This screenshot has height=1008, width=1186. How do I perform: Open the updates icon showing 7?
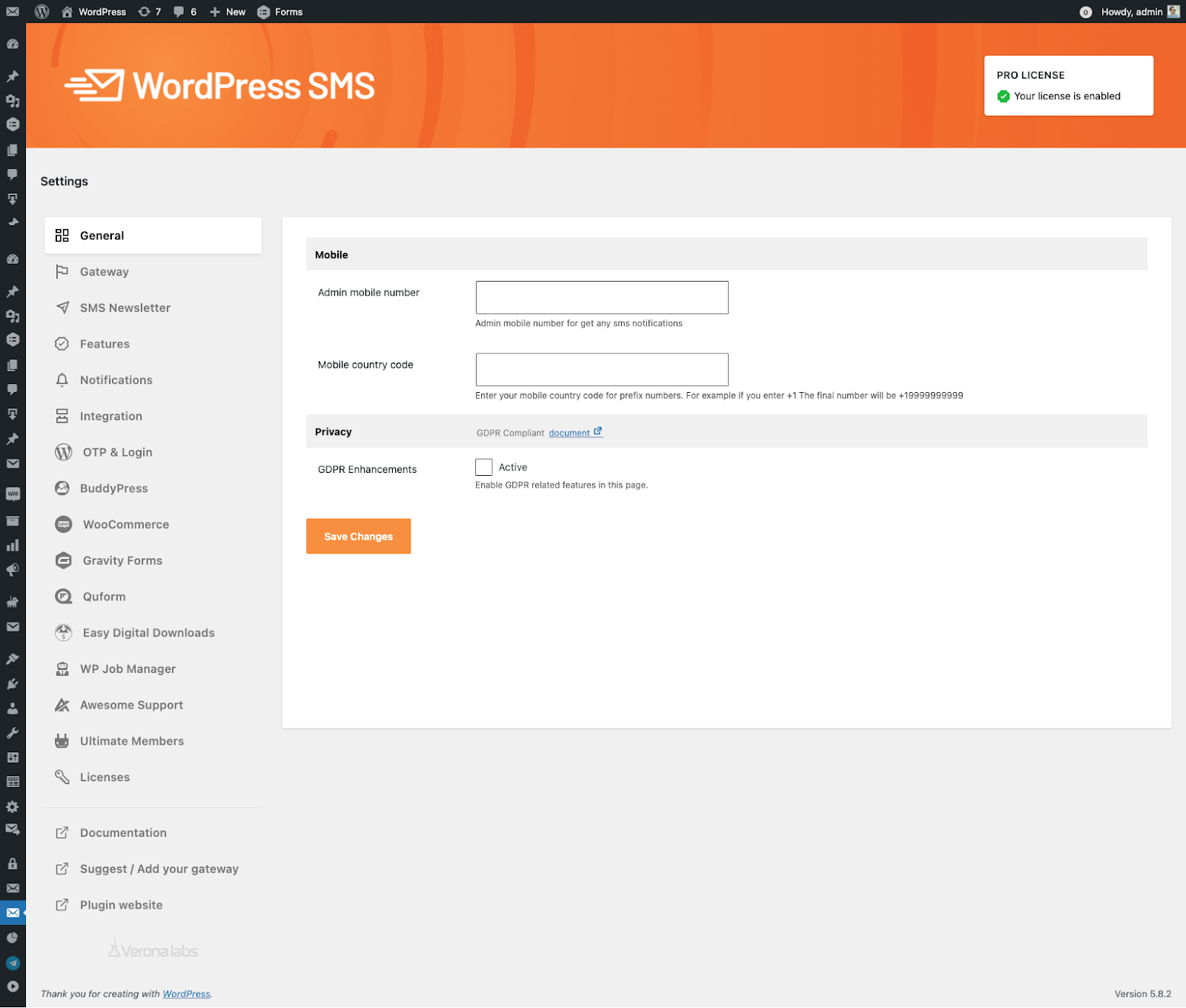[x=150, y=12]
